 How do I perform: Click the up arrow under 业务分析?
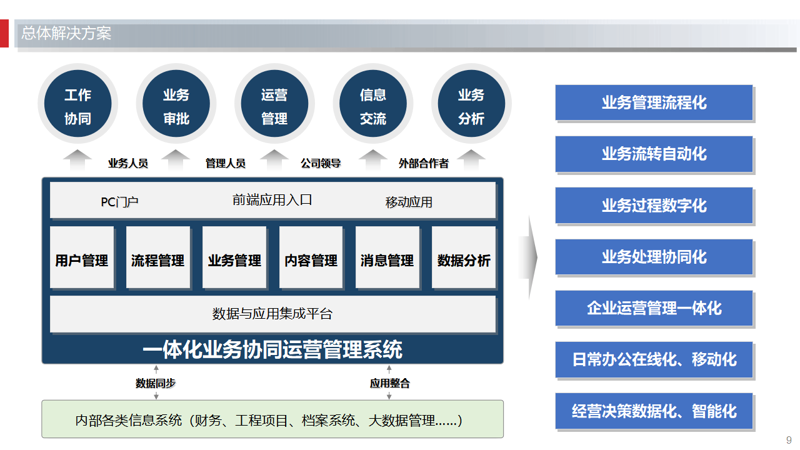click(471, 160)
